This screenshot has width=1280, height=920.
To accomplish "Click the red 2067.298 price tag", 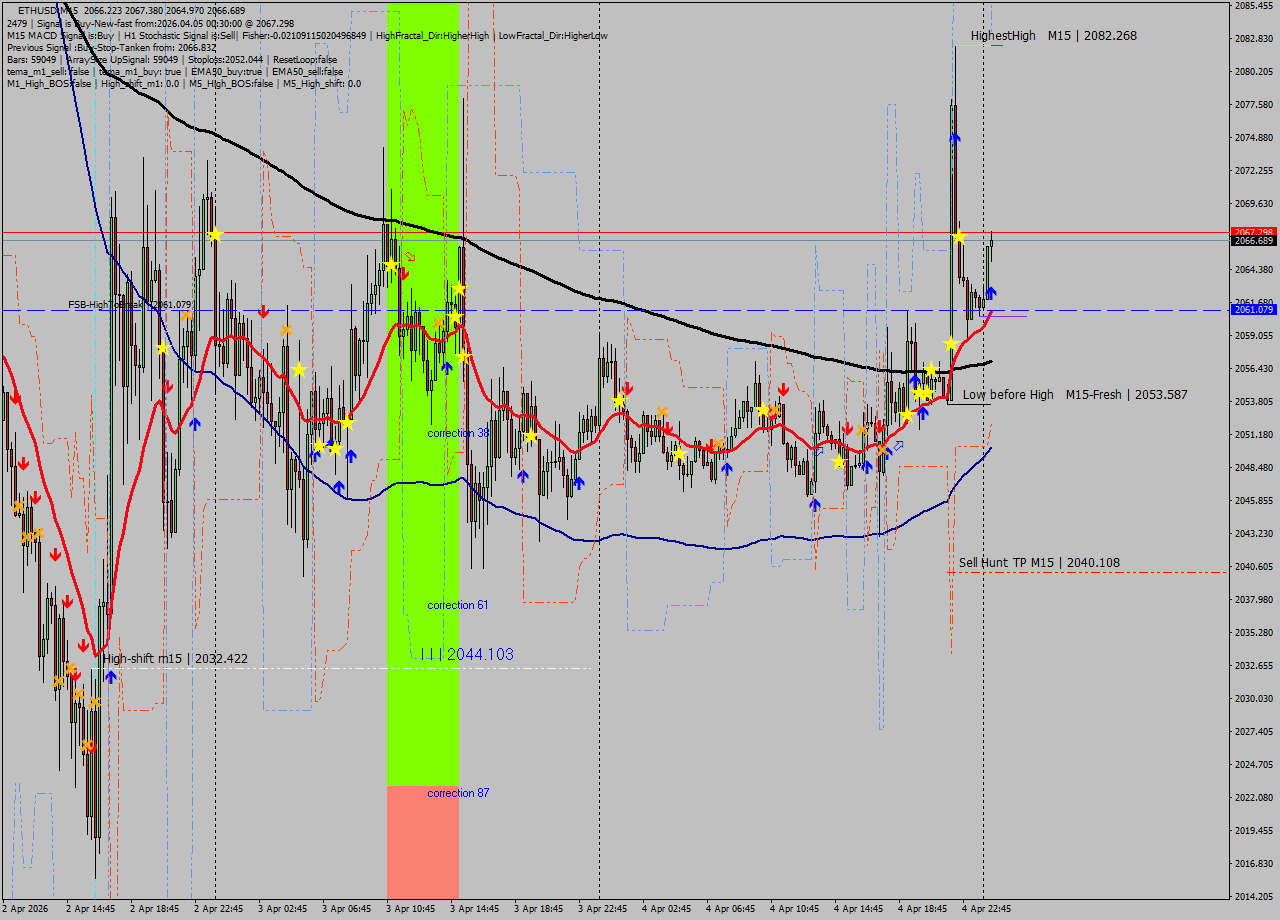I will pos(1253,232).
